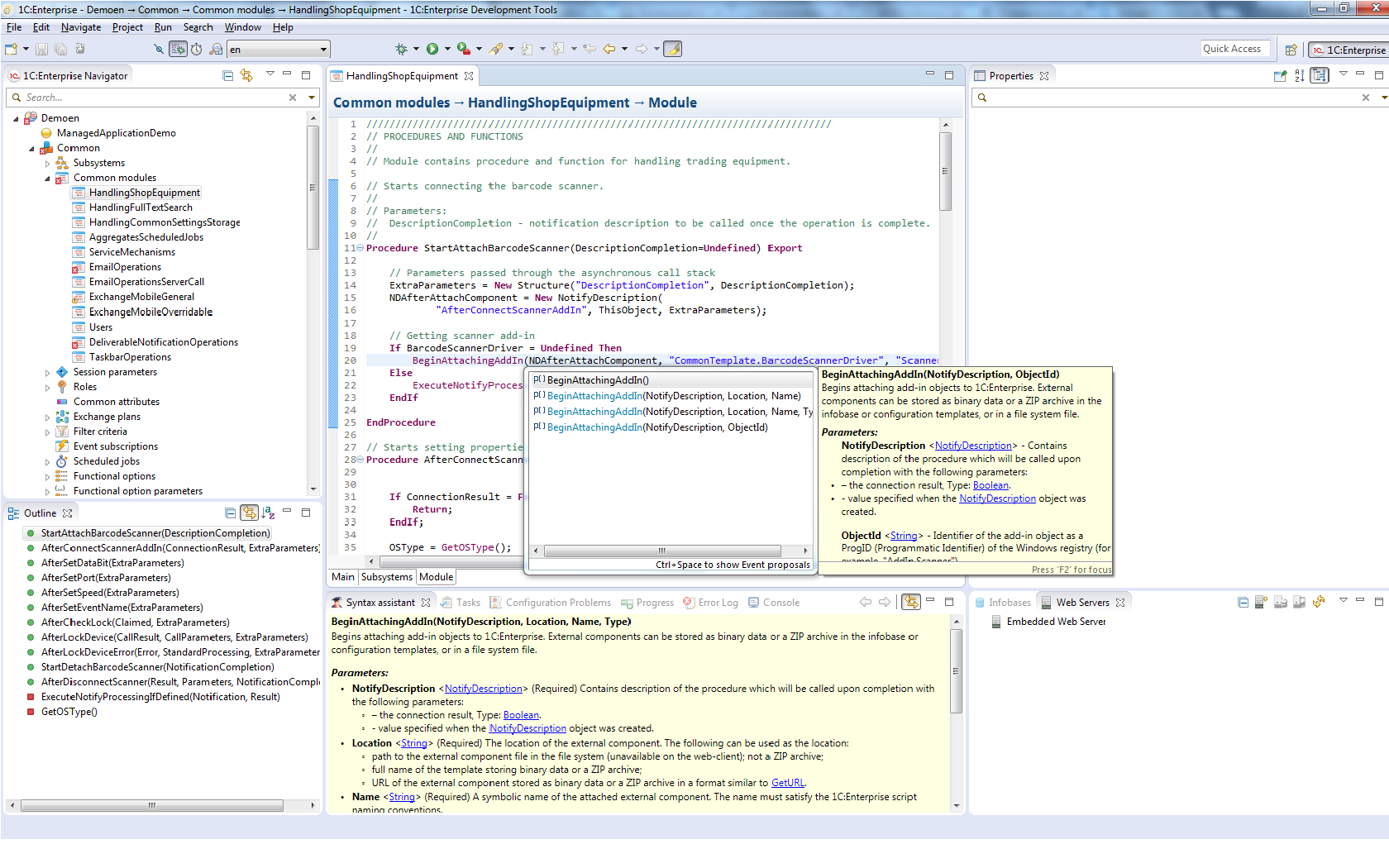This screenshot has height=868, width=1389.
Task: Open the language 'en' combo box
Action: pyautogui.click(x=279, y=50)
